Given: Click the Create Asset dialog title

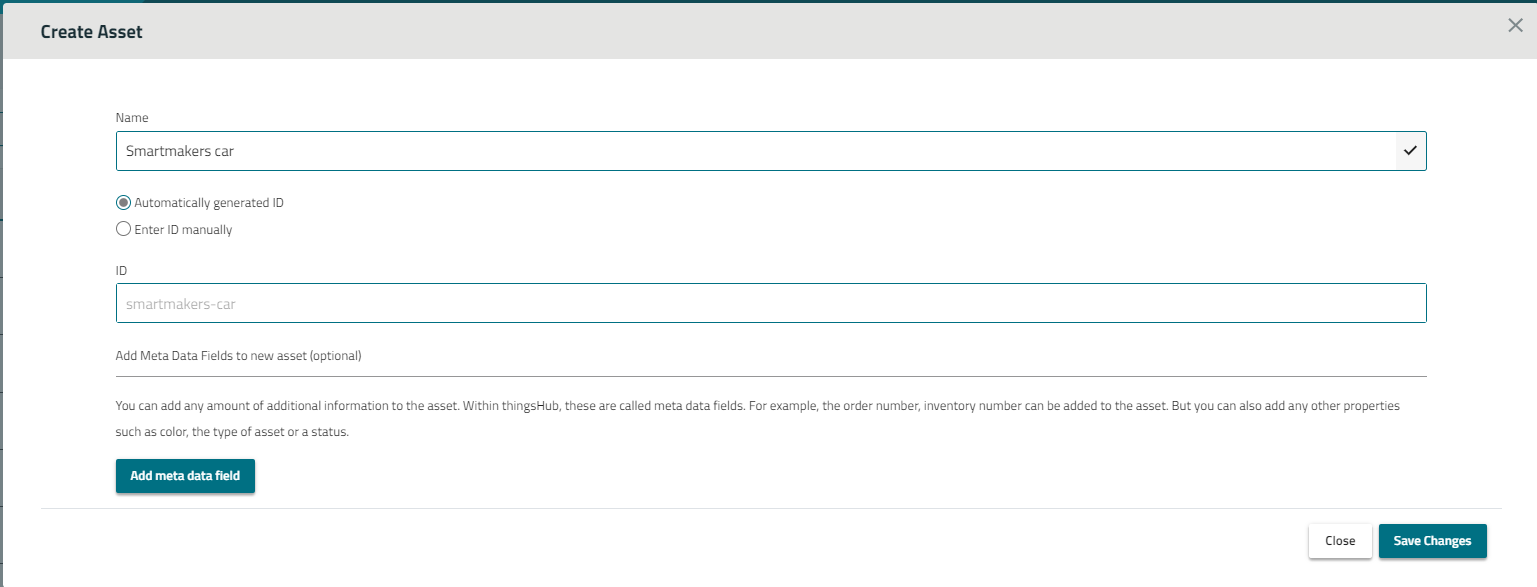Looking at the screenshot, I should click(x=91, y=32).
